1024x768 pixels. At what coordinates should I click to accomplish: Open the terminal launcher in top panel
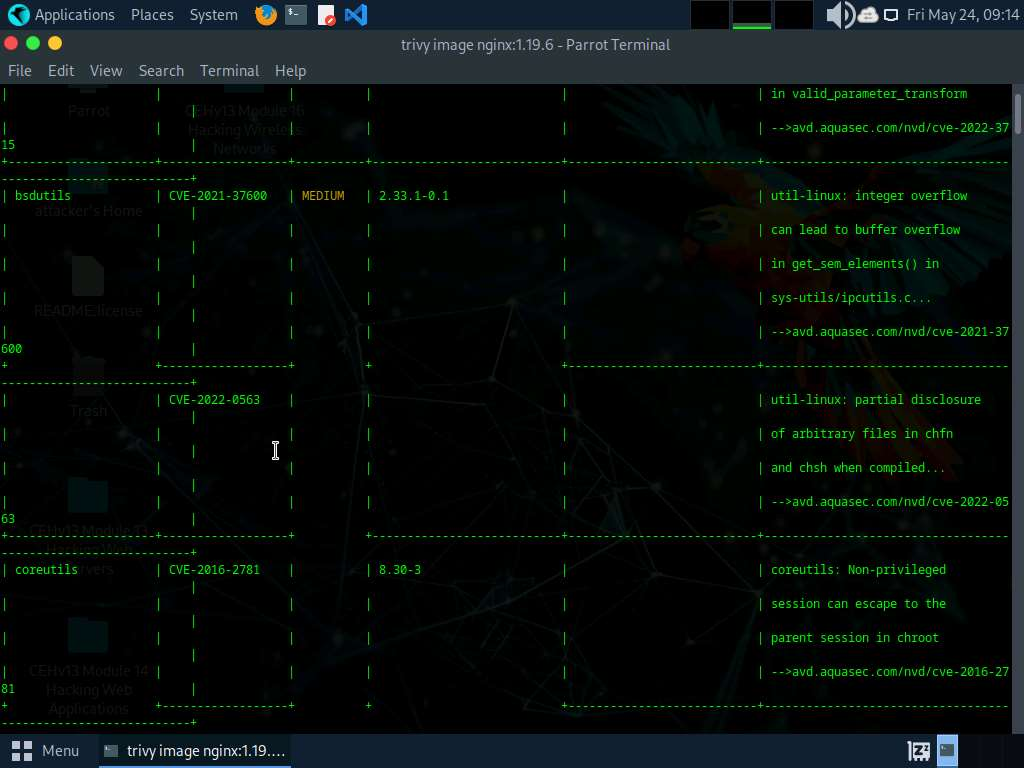[x=295, y=15]
